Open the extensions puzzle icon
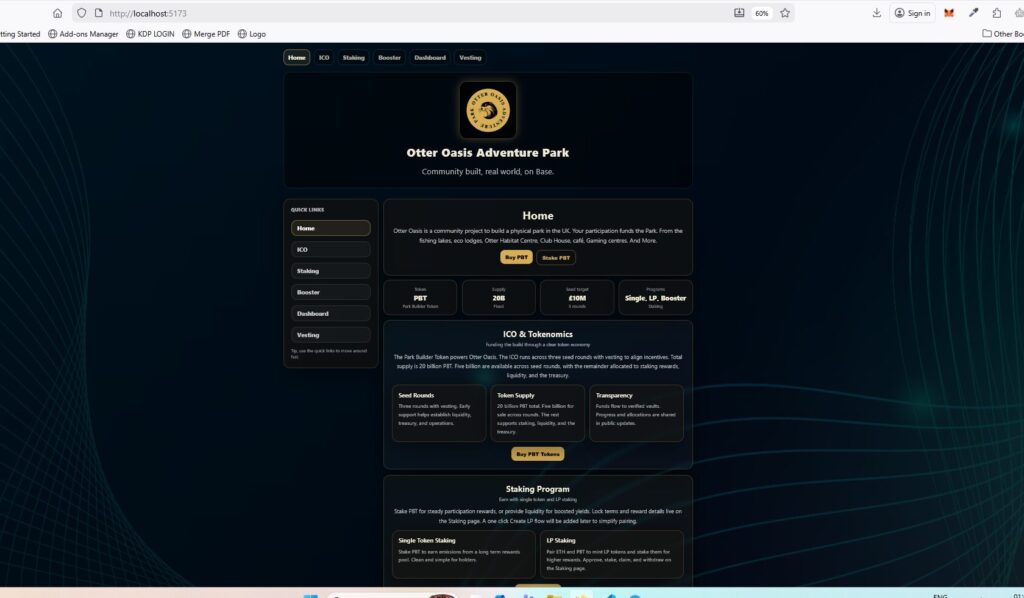The image size is (1024, 598). click(x=997, y=13)
